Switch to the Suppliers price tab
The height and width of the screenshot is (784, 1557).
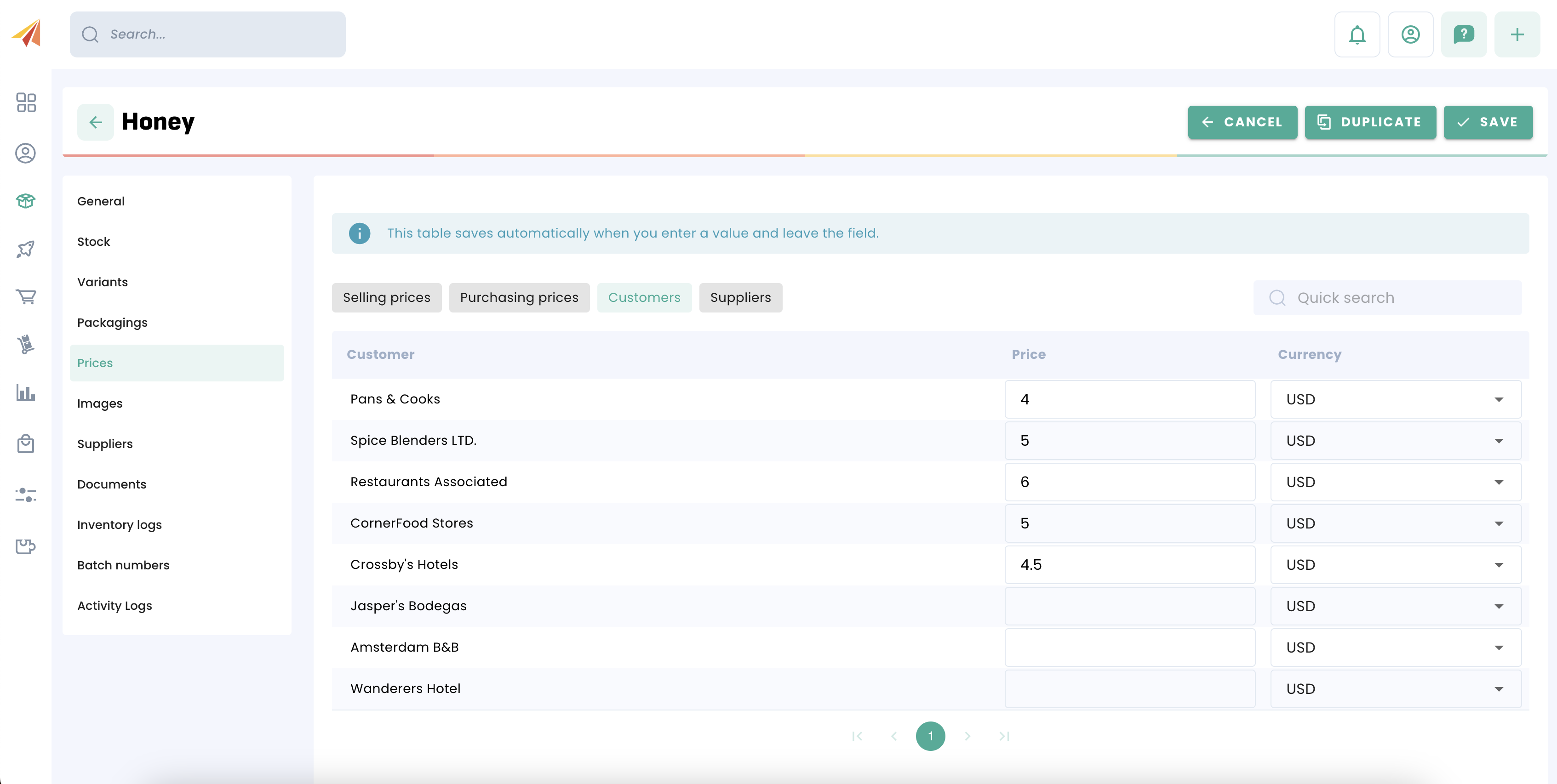click(740, 298)
